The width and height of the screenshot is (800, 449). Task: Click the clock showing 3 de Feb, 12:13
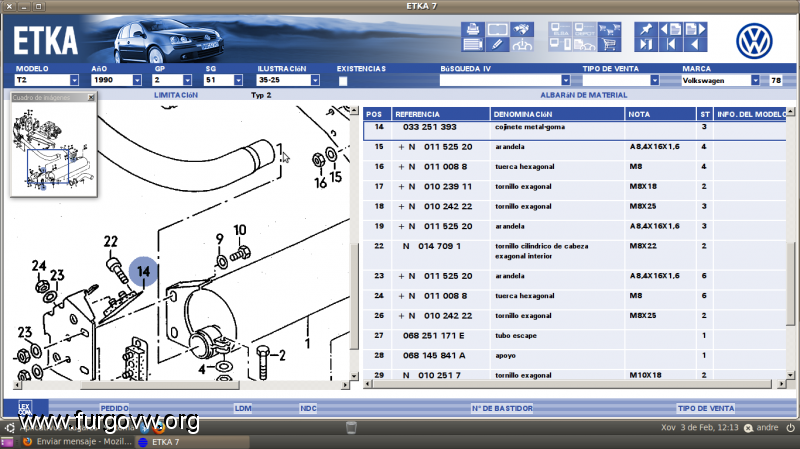699,428
